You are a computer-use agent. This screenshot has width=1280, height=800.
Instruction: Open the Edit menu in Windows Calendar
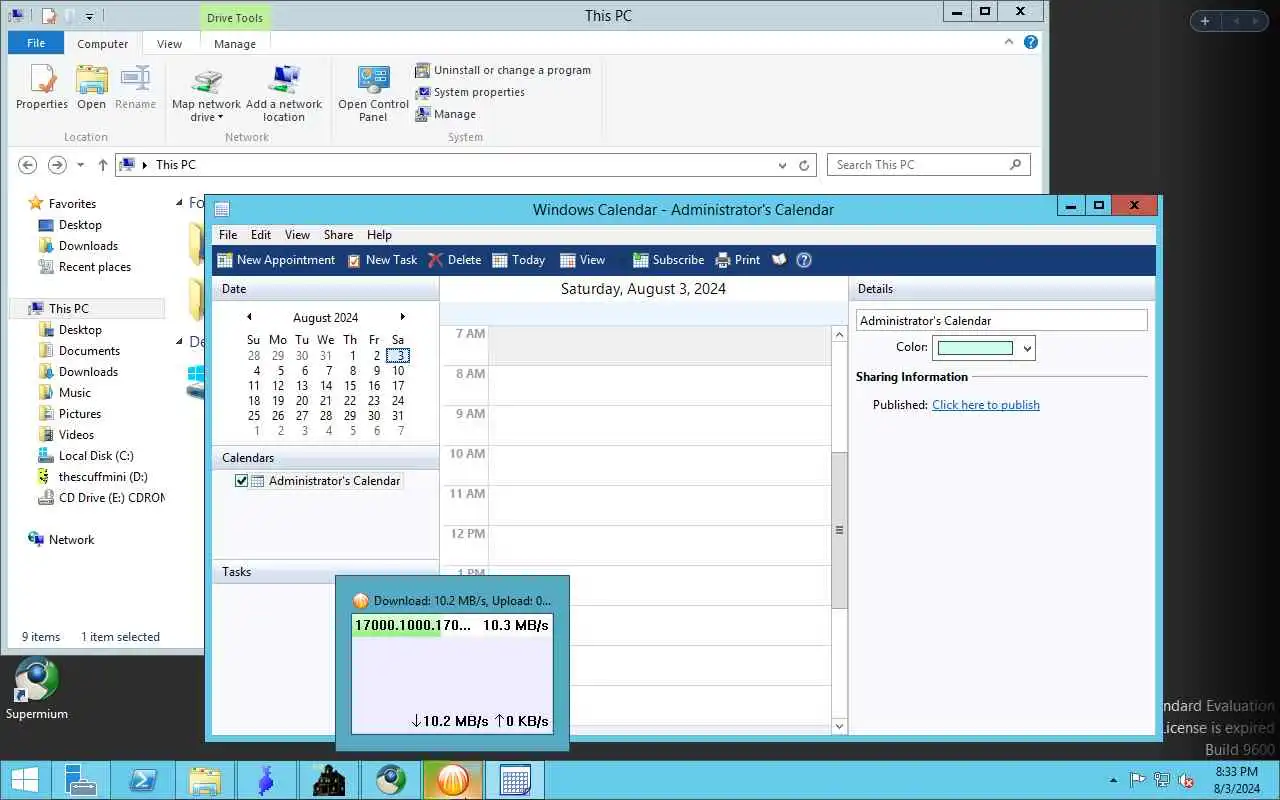coord(261,235)
